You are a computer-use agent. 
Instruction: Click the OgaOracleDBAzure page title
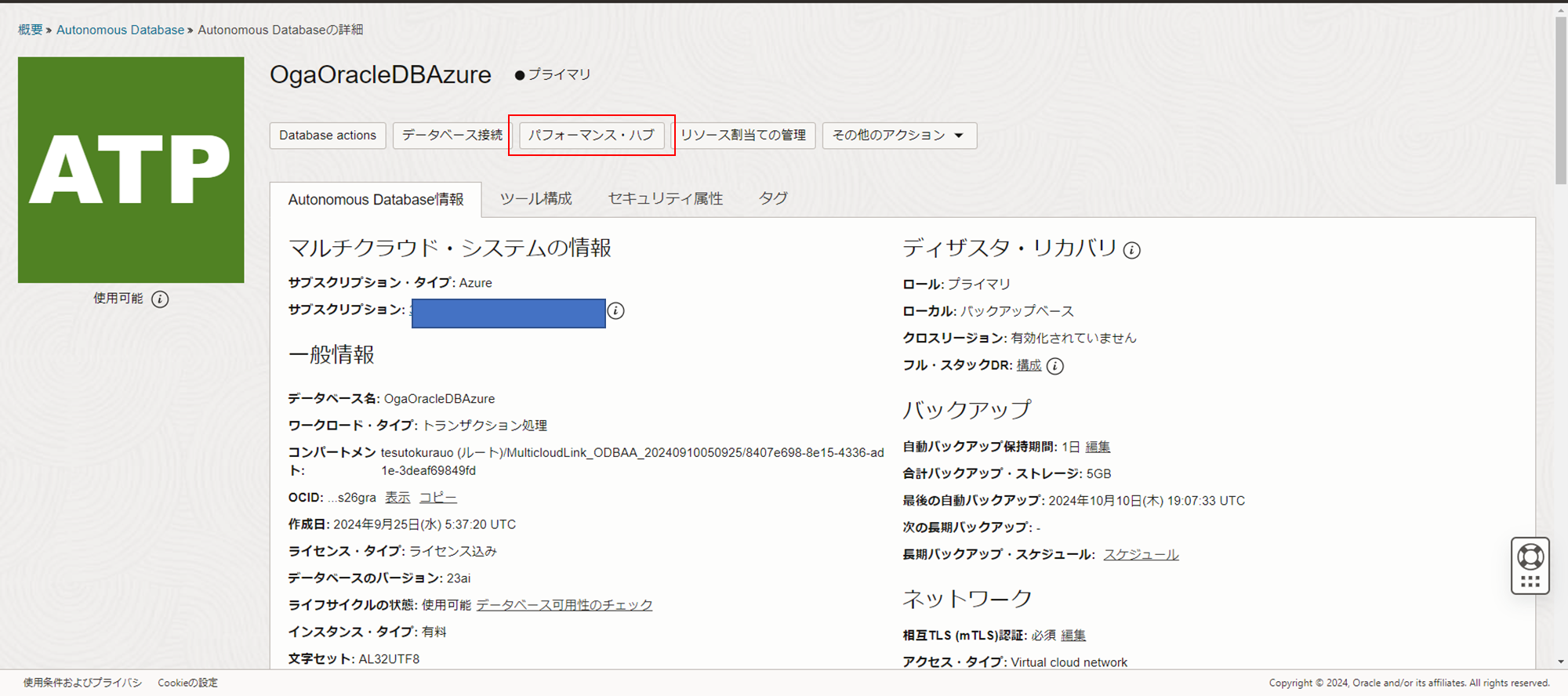[x=380, y=74]
